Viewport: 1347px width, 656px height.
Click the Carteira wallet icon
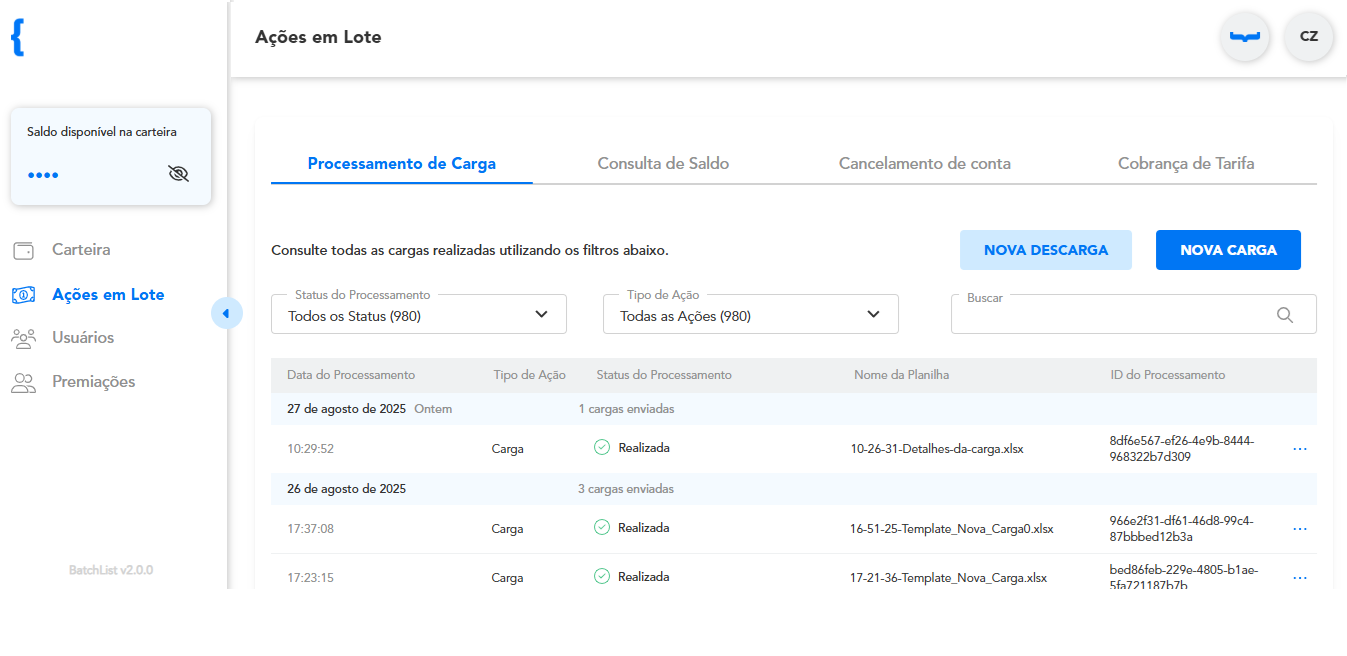(x=23, y=250)
